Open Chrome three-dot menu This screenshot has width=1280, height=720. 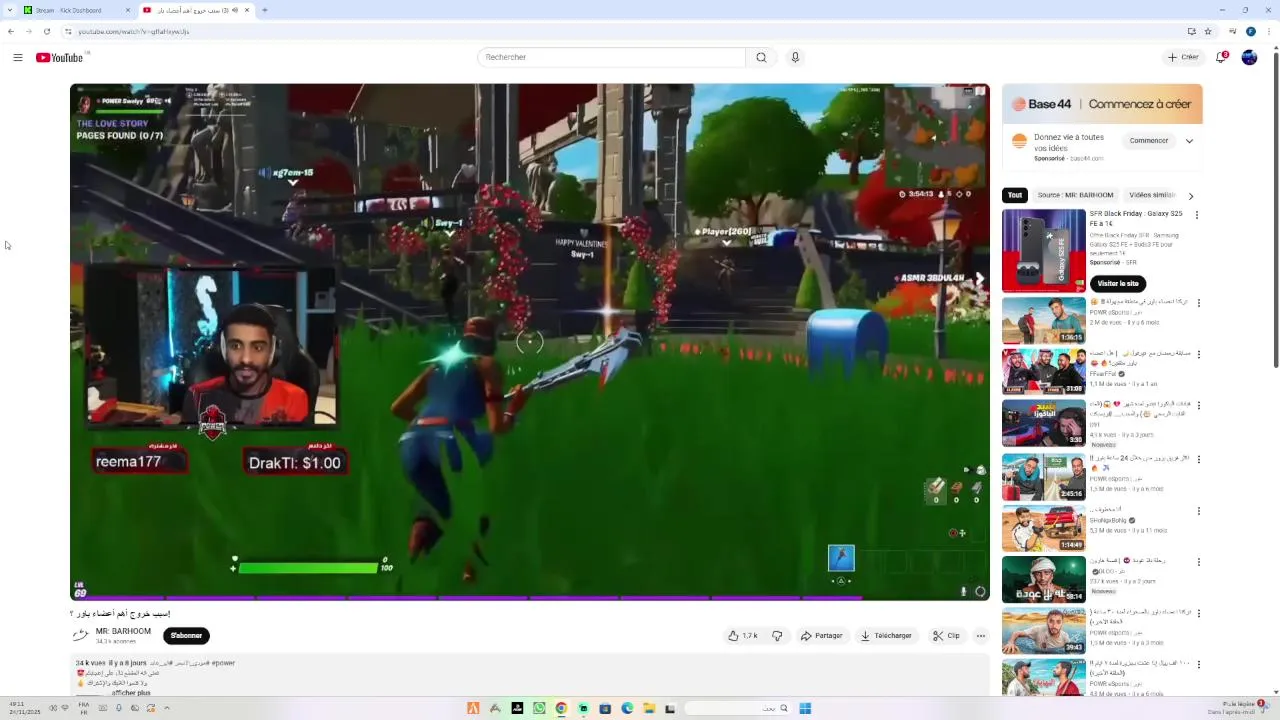coord(1268,31)
